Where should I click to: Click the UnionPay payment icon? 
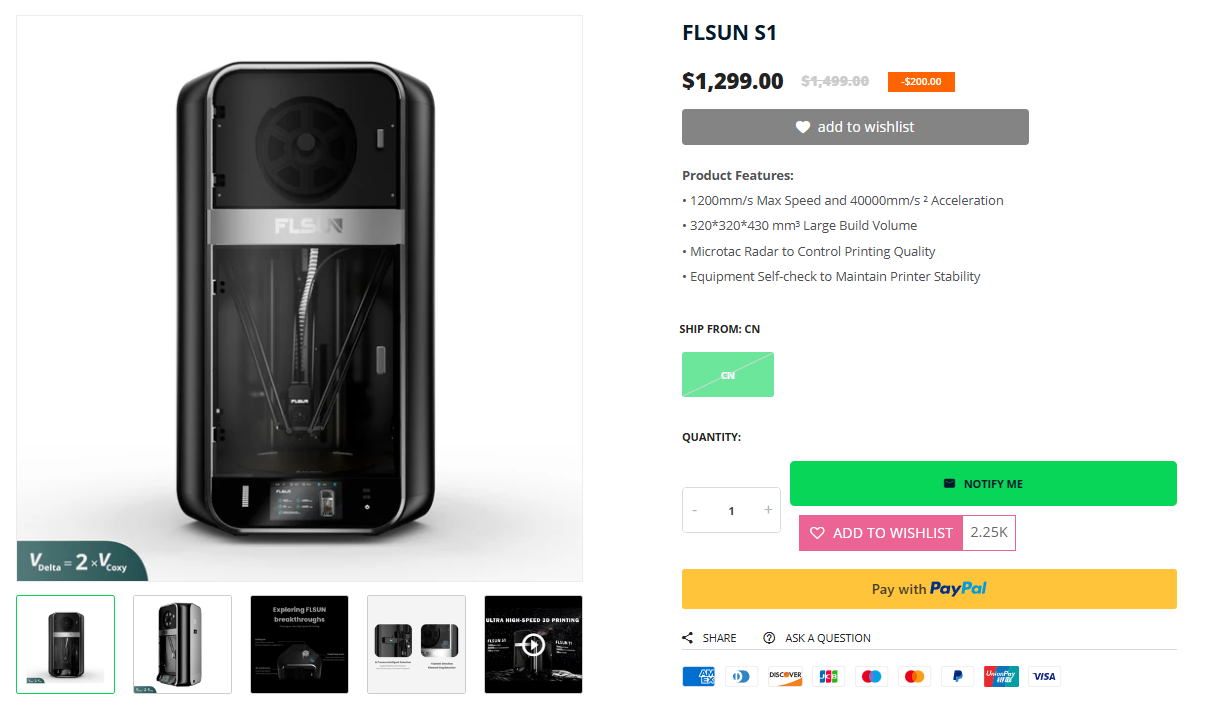tap(1001, 676)
